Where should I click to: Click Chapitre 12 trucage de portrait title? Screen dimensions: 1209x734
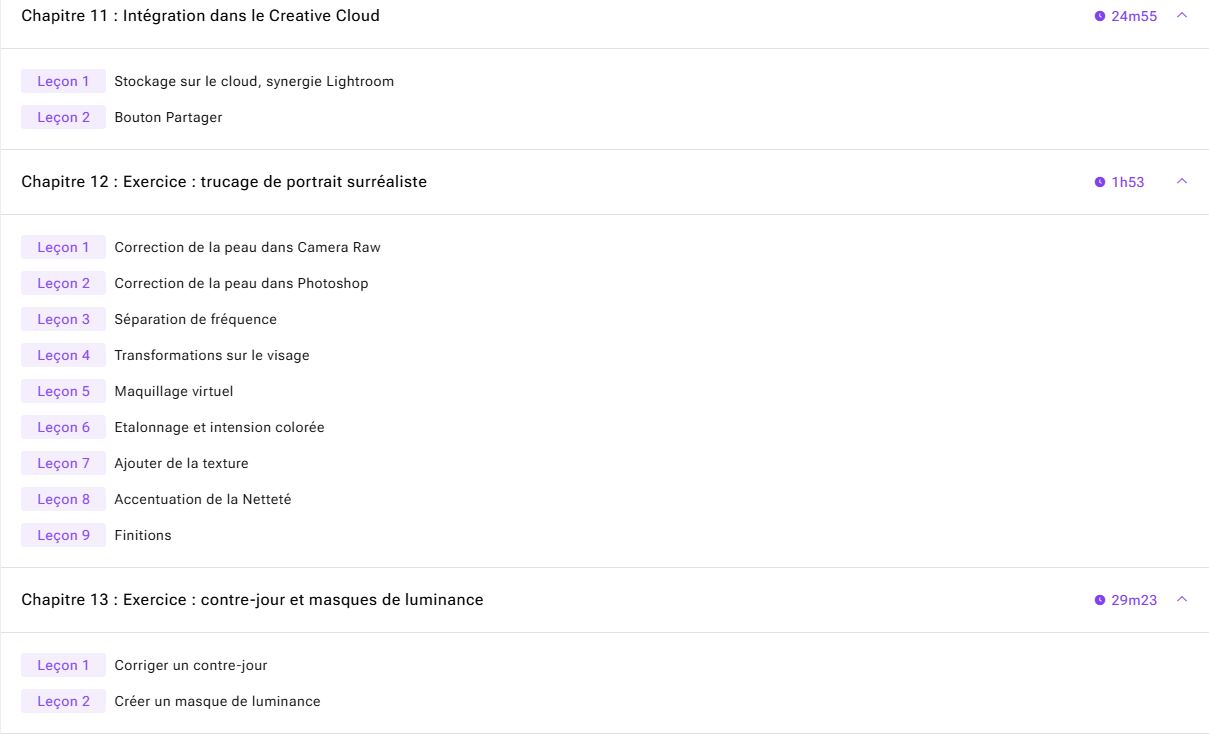click(x=224, y=182)
